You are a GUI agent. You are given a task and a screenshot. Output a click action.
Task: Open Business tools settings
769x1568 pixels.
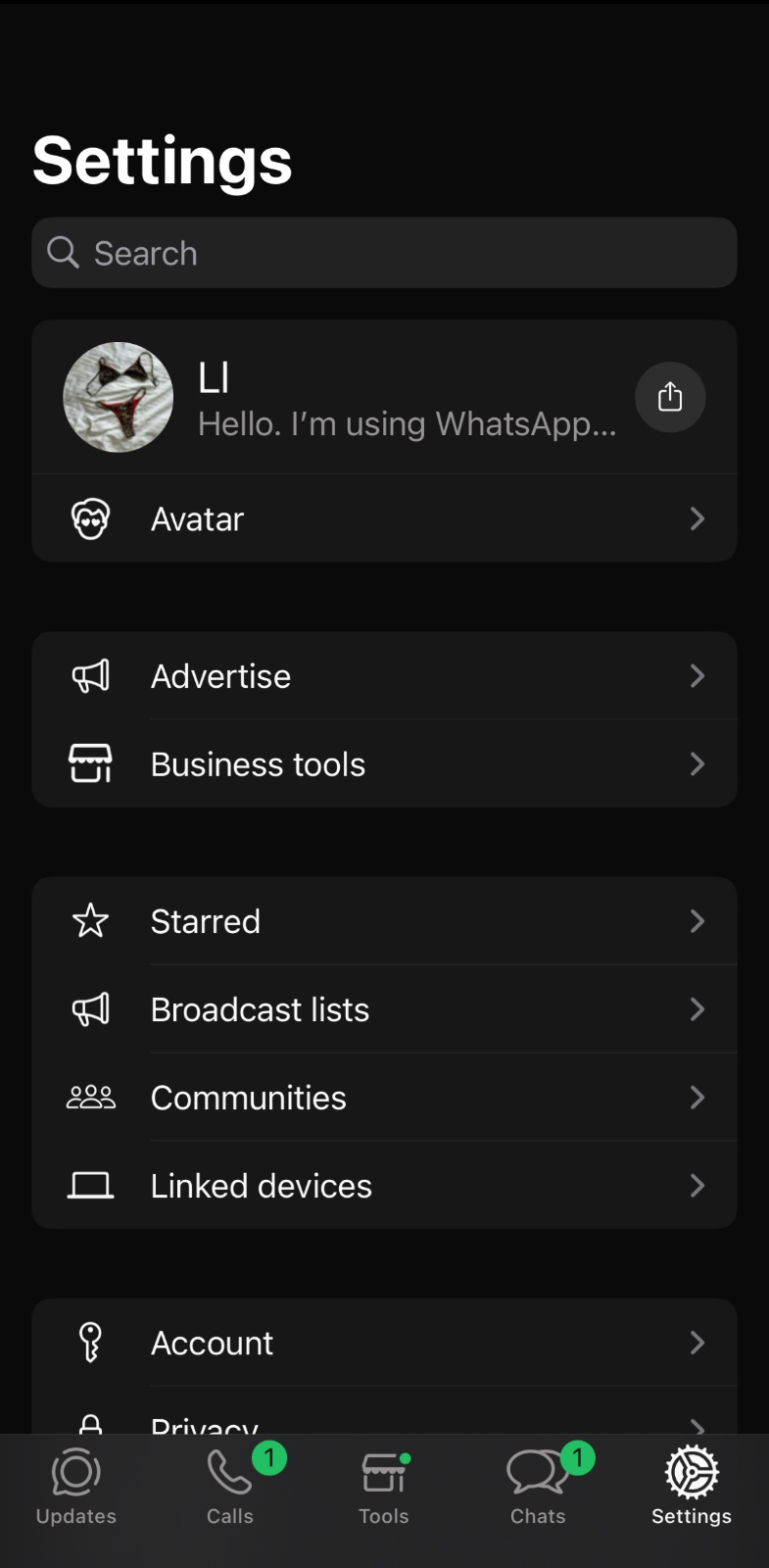click(x=258, y=764)
